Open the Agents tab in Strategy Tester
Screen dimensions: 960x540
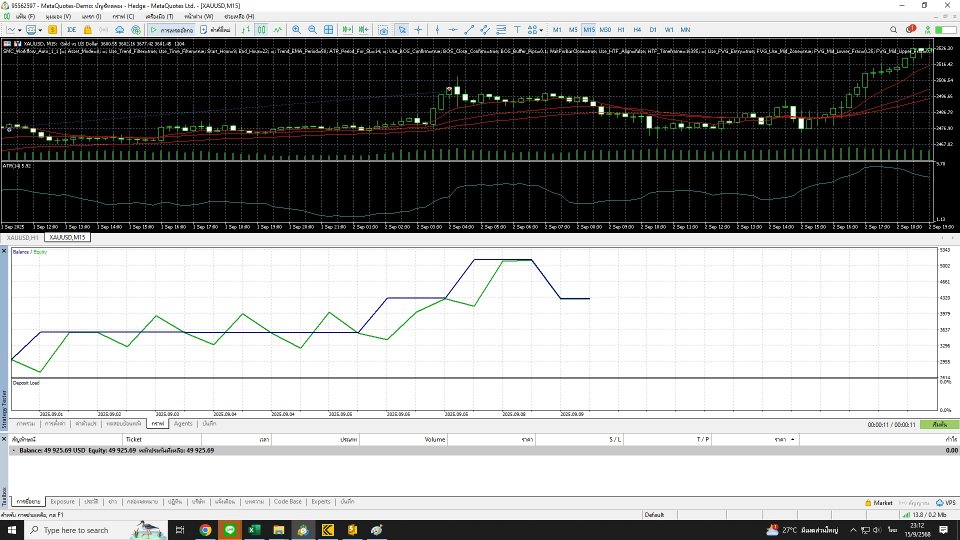(x=183, y=424)
